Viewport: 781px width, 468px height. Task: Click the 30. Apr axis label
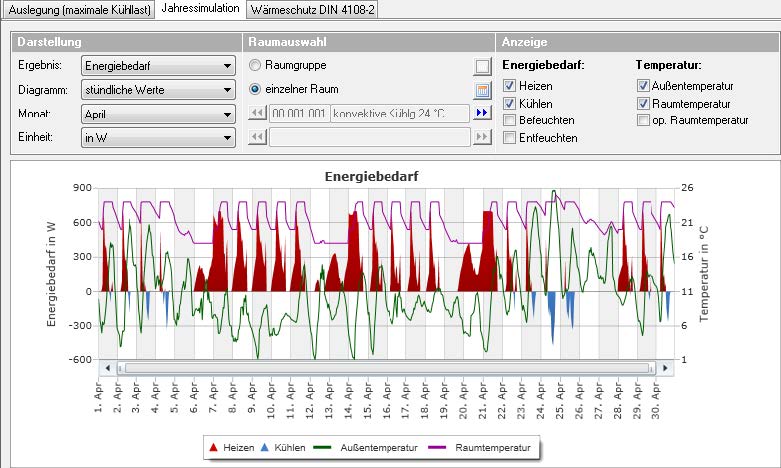656,400
